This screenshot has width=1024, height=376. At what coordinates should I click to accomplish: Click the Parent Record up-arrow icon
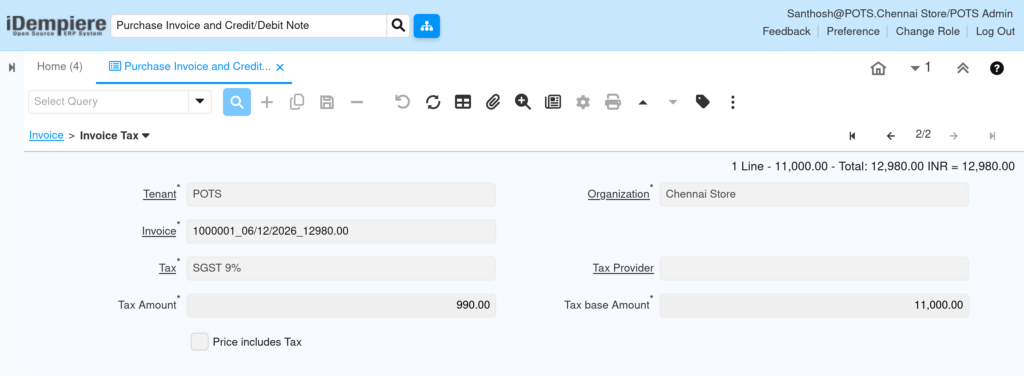click(643, 102)
